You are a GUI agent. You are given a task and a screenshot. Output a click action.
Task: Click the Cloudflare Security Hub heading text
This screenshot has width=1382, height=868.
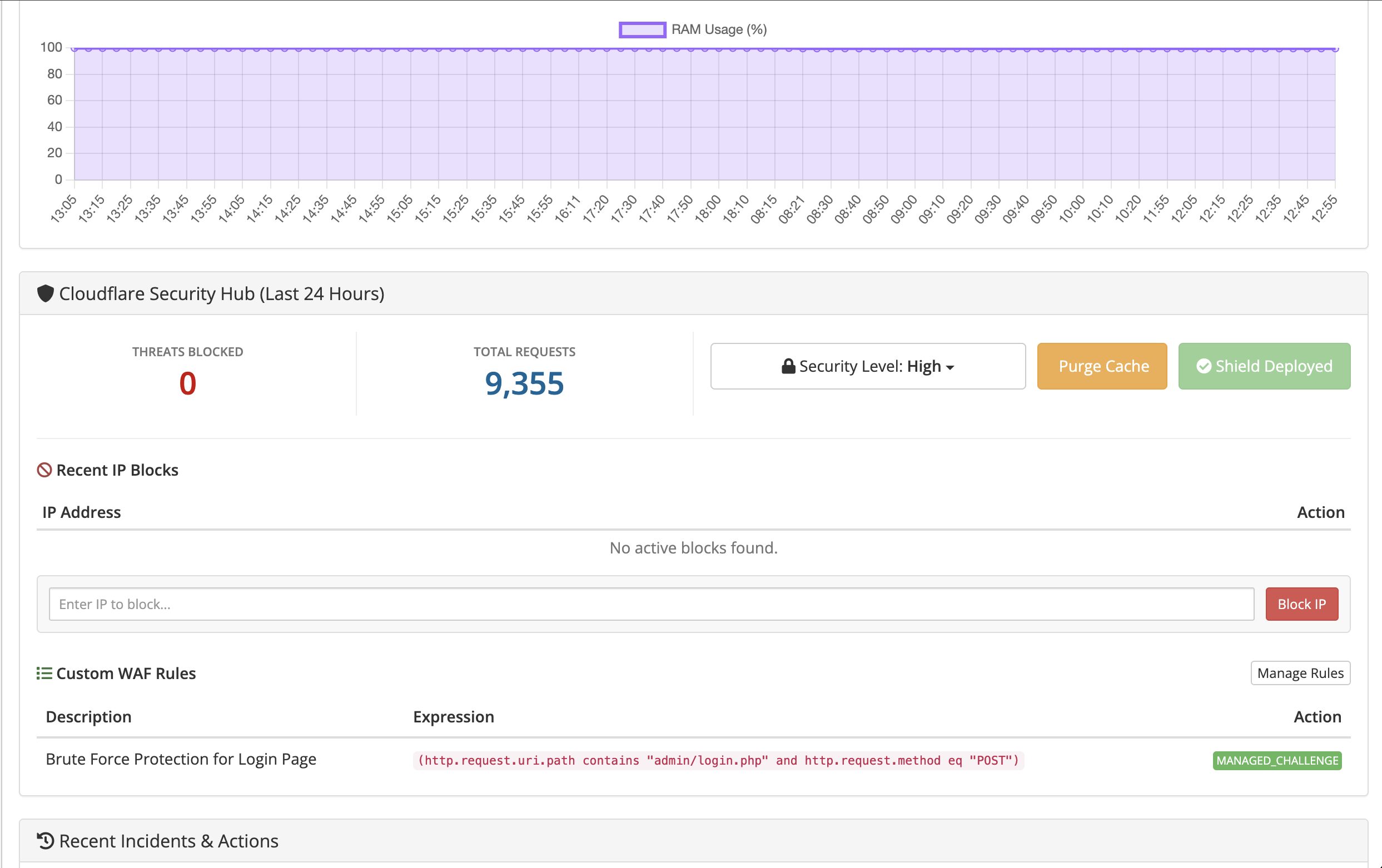tap(222, 294)
